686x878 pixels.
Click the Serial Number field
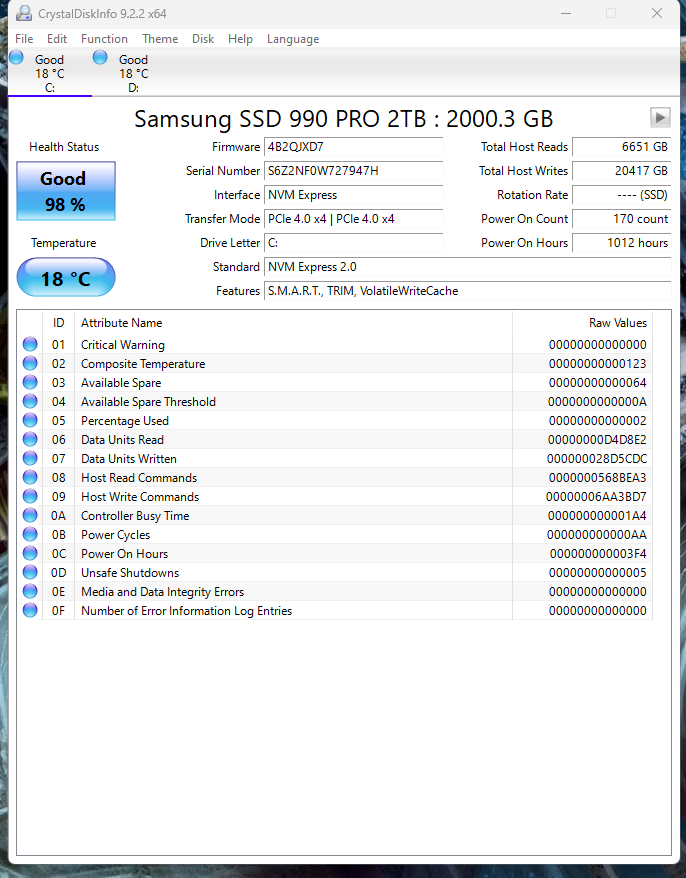pyautogui.click(x=353, y=171)
